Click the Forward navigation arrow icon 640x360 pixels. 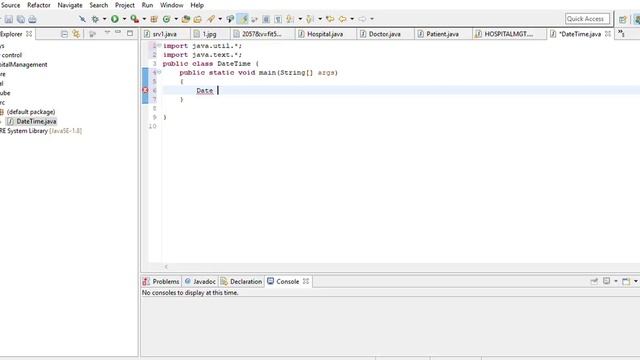pos(362,19)
